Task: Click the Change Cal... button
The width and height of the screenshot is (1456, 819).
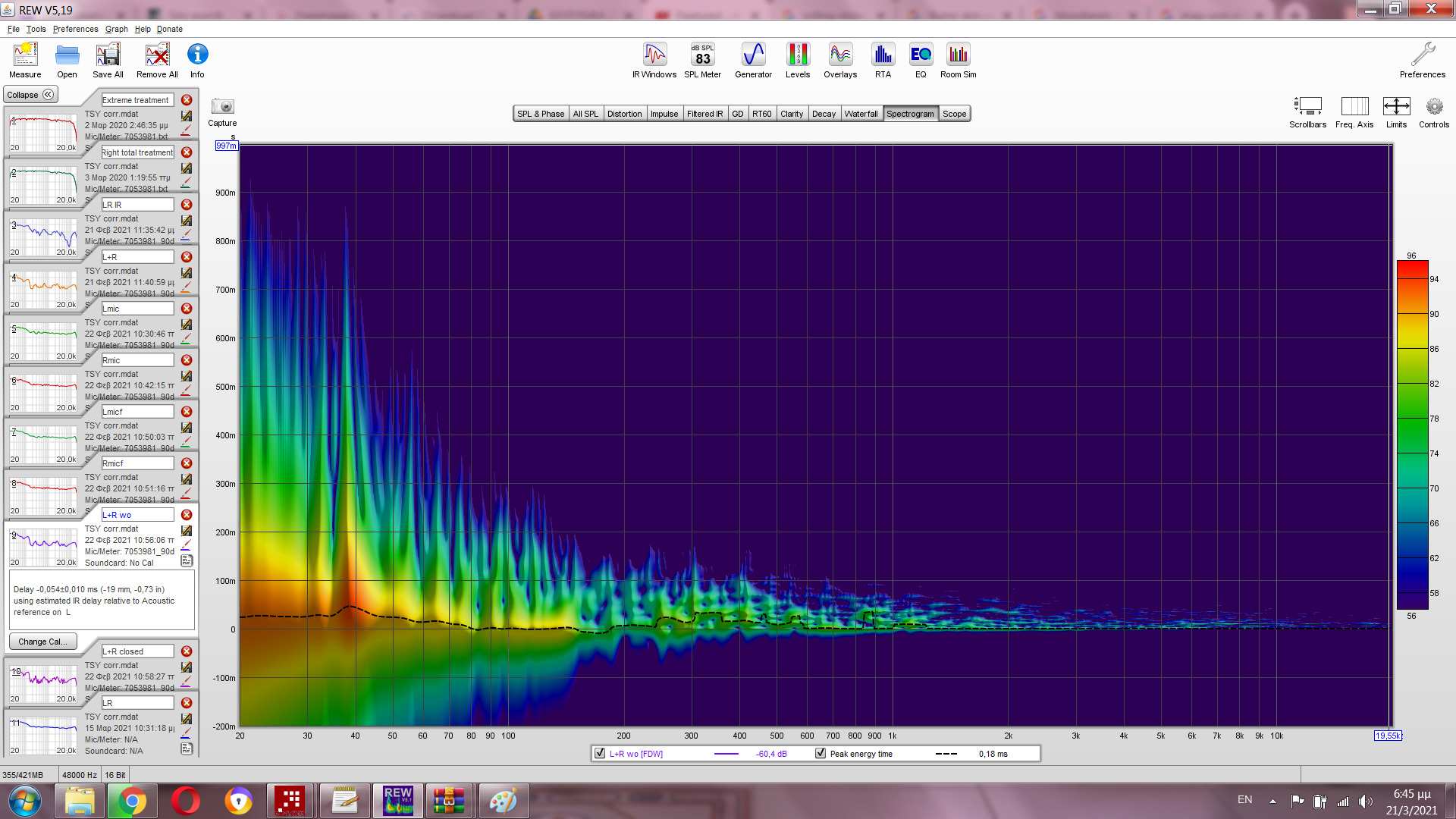Action: 42,642
